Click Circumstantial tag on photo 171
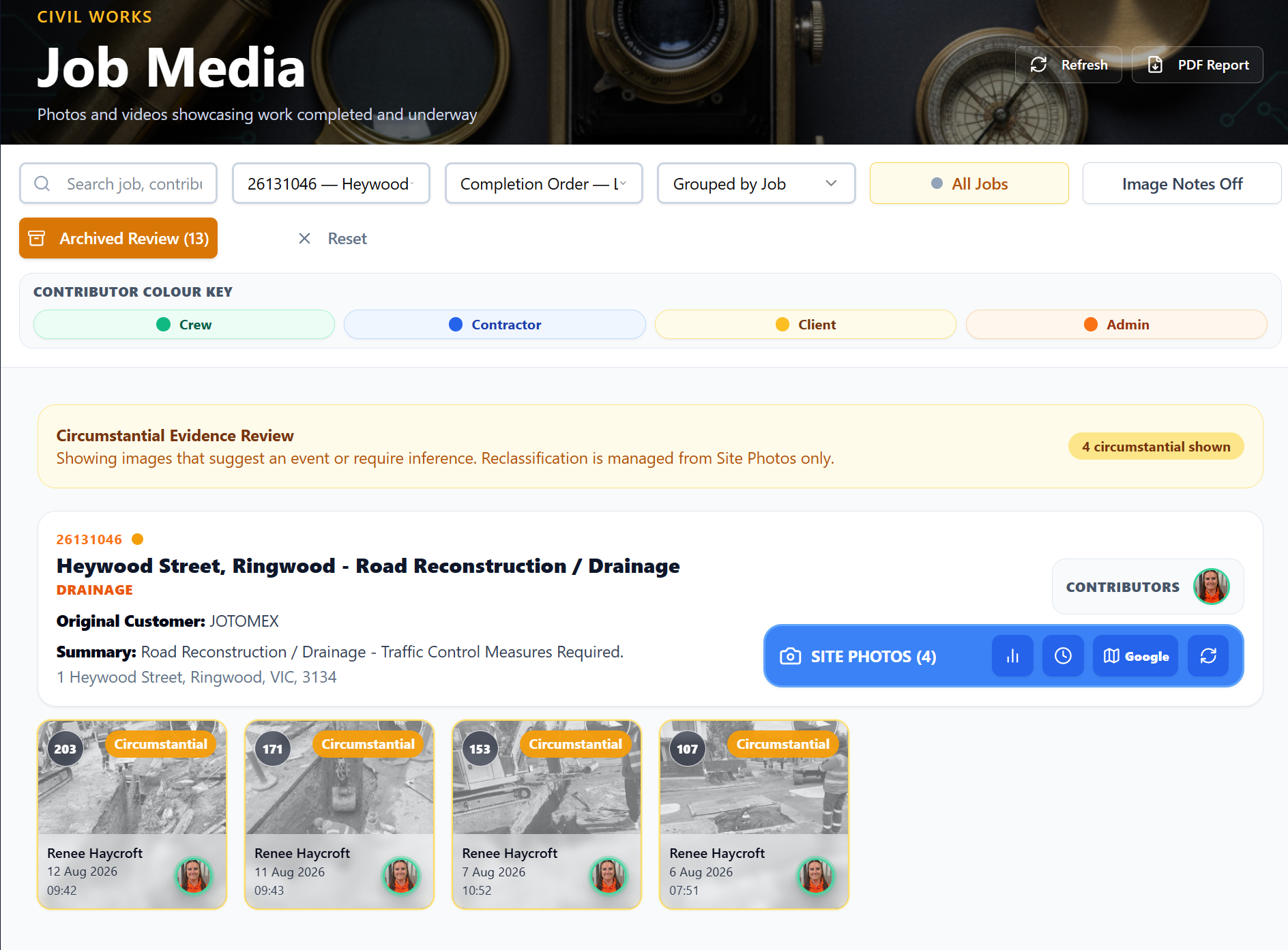The image size is (1288, 950). coord(368,744)
